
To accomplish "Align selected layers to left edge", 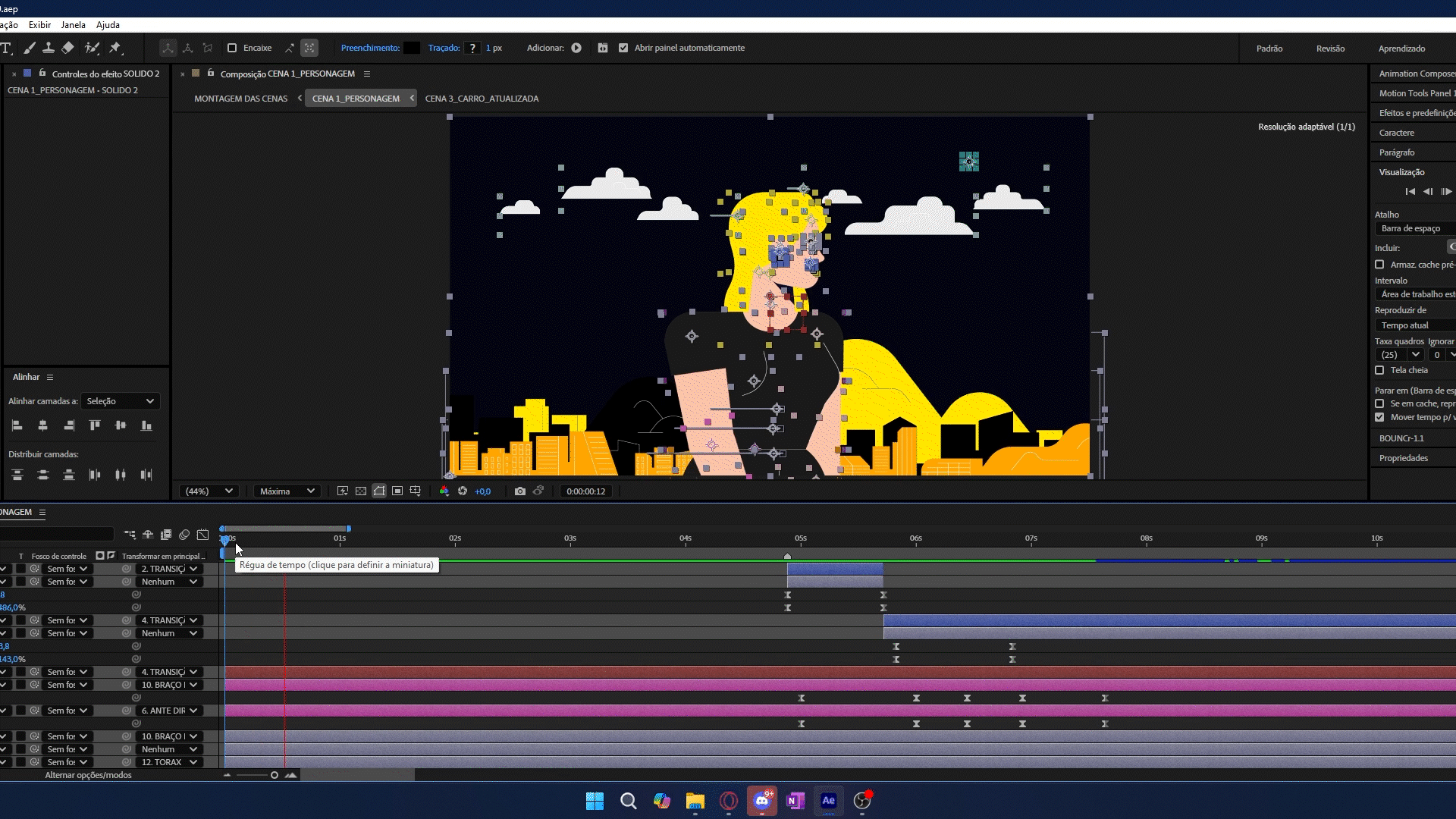I will tap(17, 425).
